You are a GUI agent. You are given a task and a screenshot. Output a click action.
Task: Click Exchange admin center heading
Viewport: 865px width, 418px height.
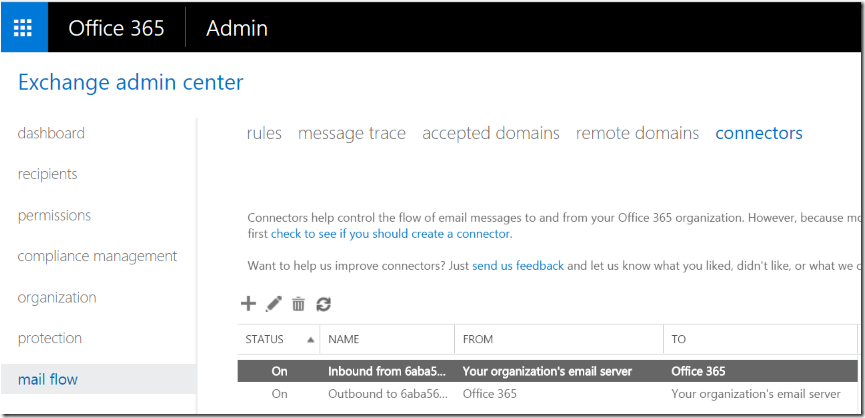click(131, 83)
